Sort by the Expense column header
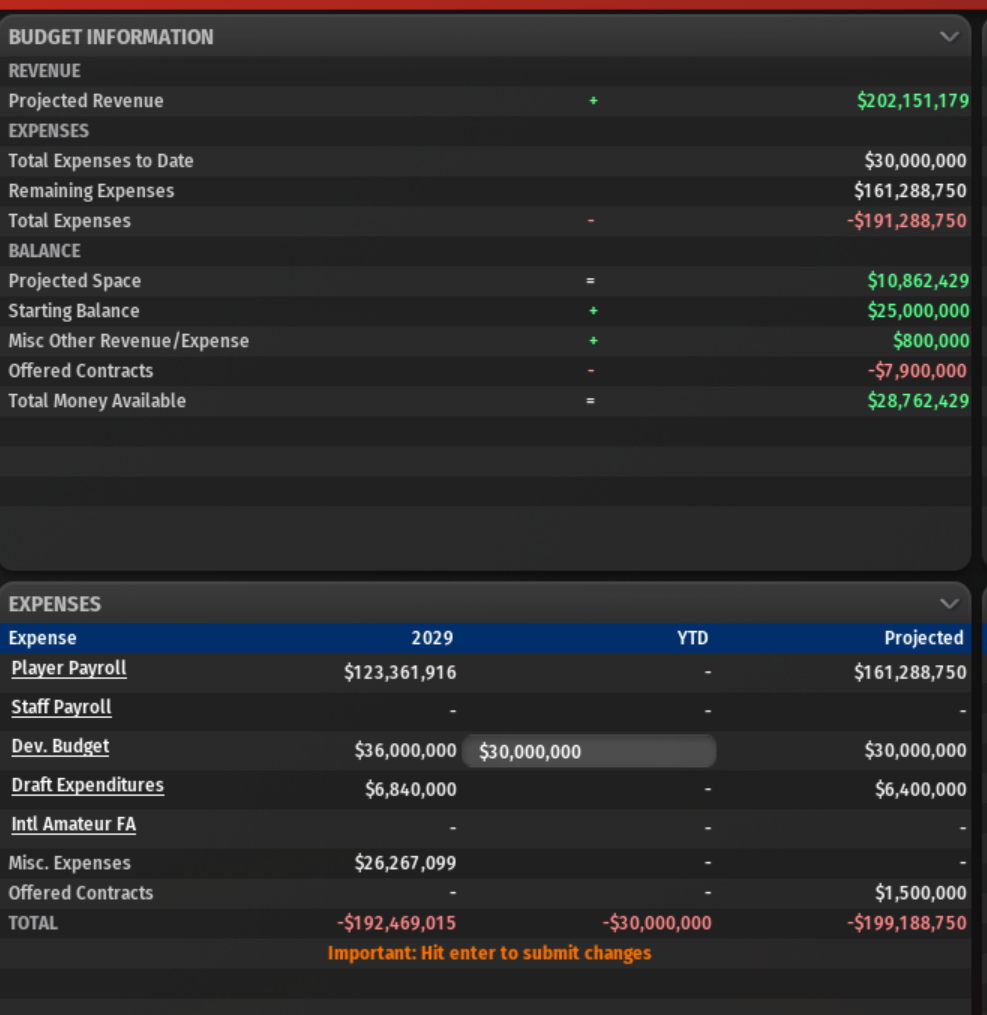987x1015 pixels. [43, 638]
